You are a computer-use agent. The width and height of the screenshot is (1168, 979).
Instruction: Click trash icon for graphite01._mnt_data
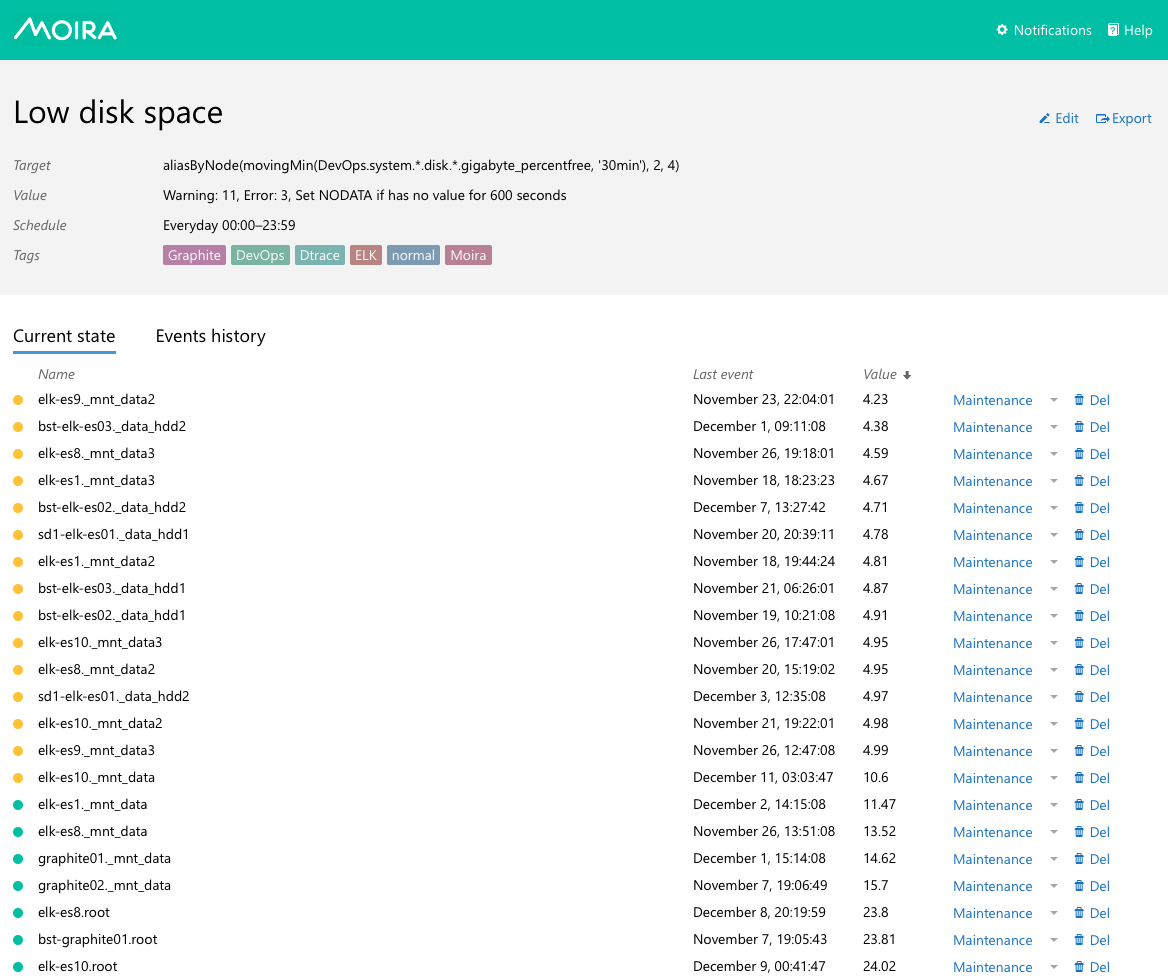1079,859
